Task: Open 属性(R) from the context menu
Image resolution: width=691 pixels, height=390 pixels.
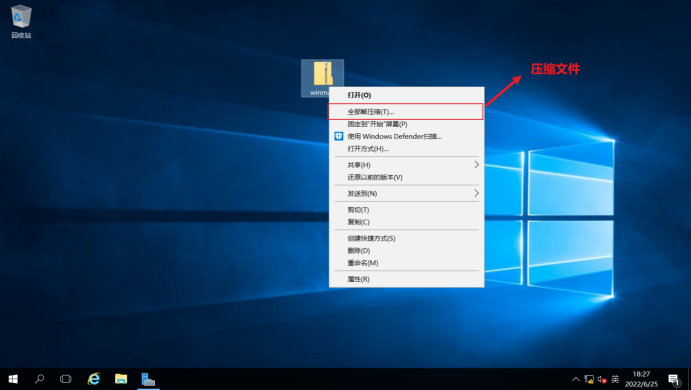Action: pos(406,279)
